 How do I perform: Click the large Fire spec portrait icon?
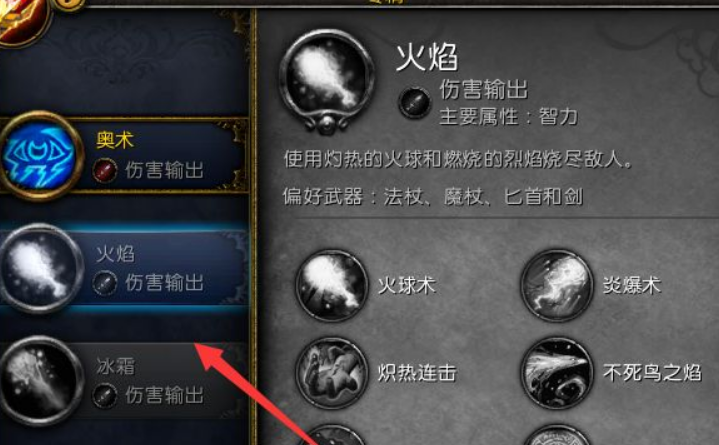(x=326, y=81)
